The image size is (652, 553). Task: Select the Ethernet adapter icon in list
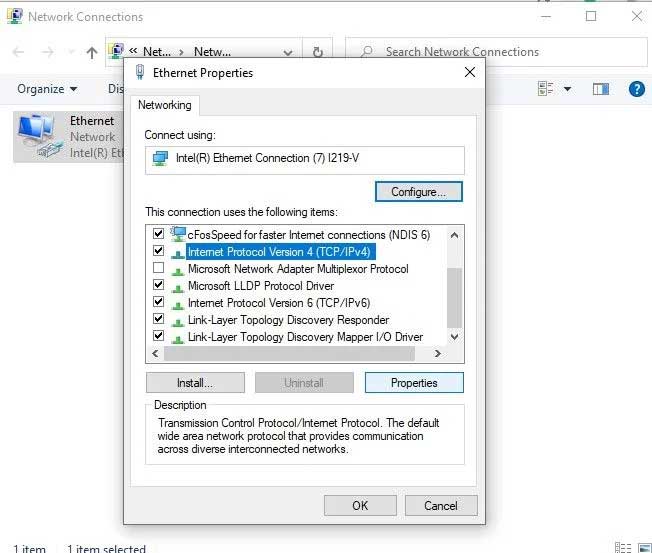[x=40, y=136]
